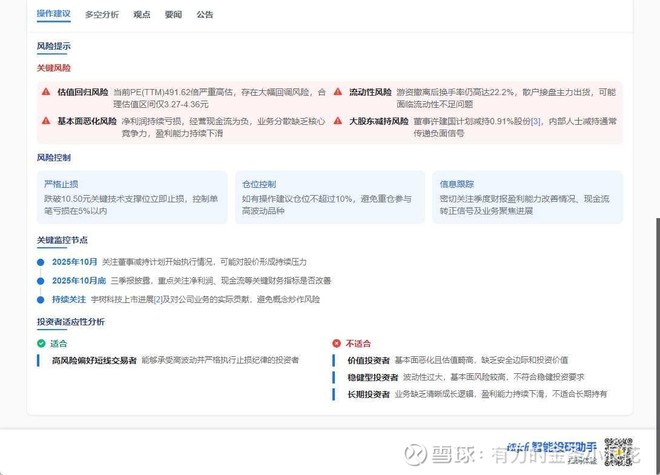Open citation [2] after 宇树科技上市进展
The height and width of the screenshot is (475, 660).
click(x=156, y=299)
